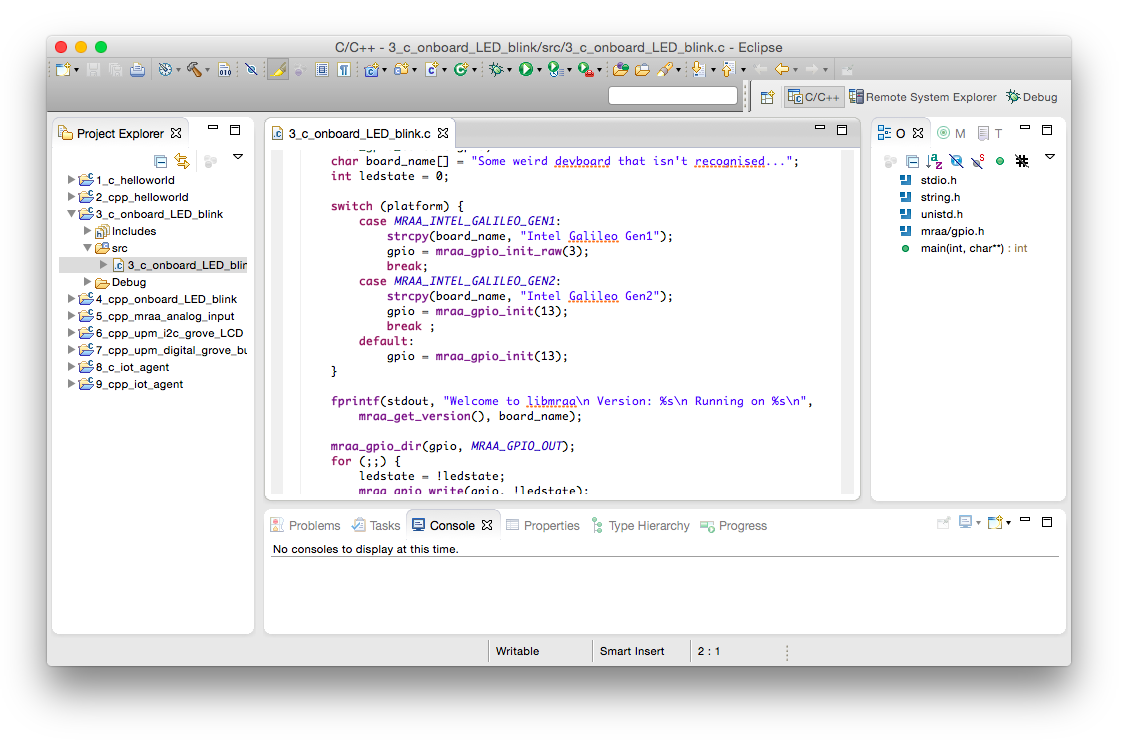1142x743 pixels.
Task: Switch to Task List (T) tab
Action: 991,133
